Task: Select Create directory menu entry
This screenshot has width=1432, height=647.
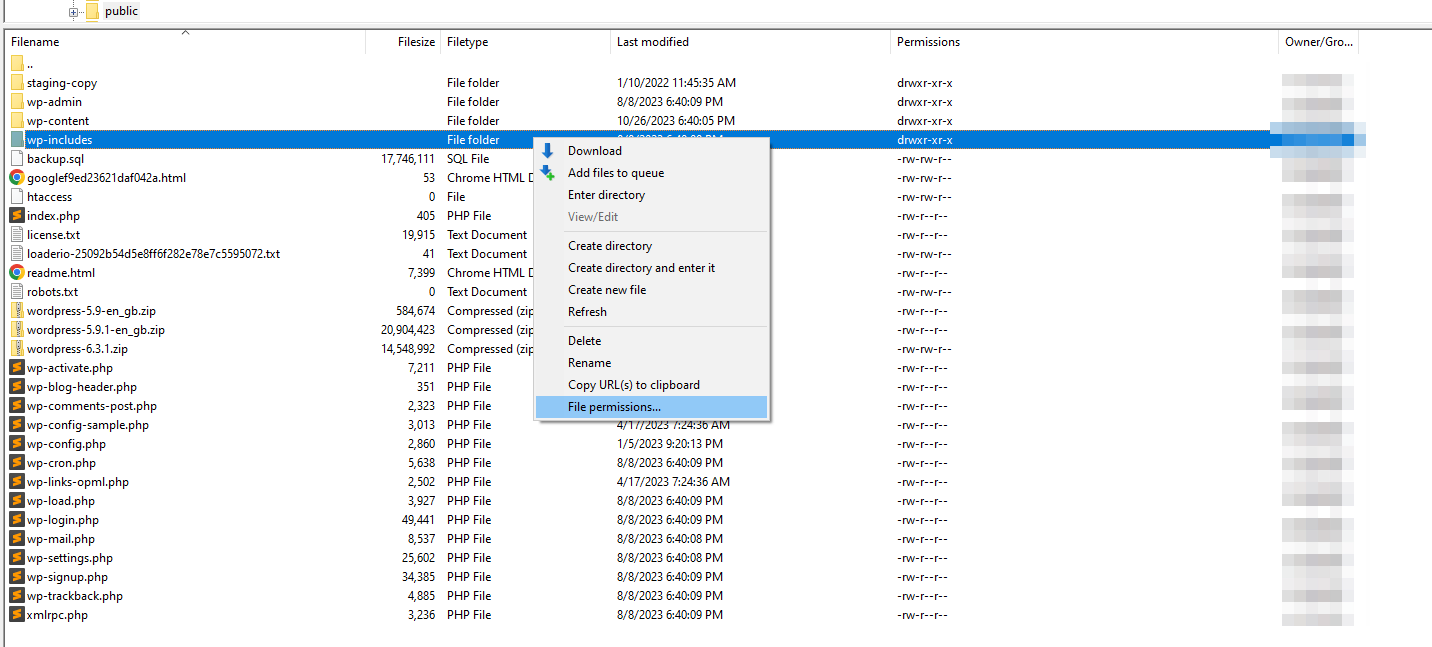Action: 652,246
